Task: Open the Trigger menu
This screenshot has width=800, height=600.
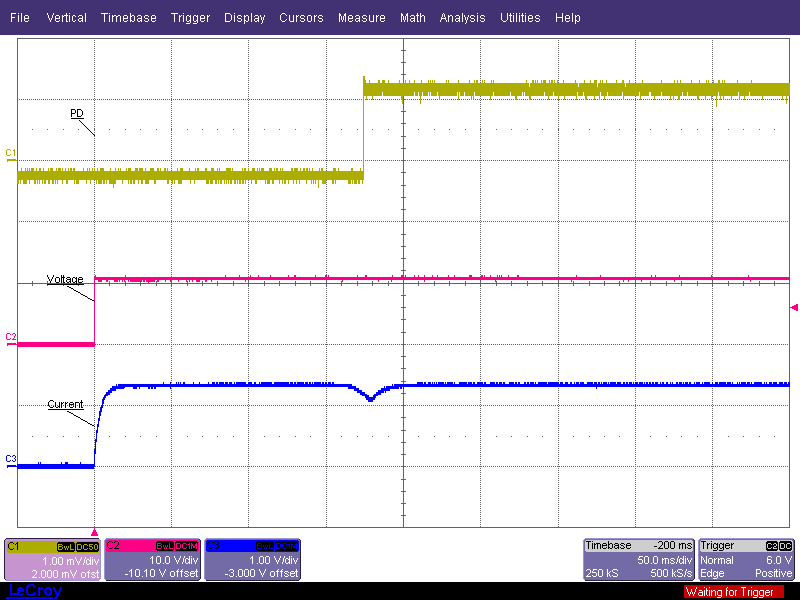Action: [x=190, y=18]
